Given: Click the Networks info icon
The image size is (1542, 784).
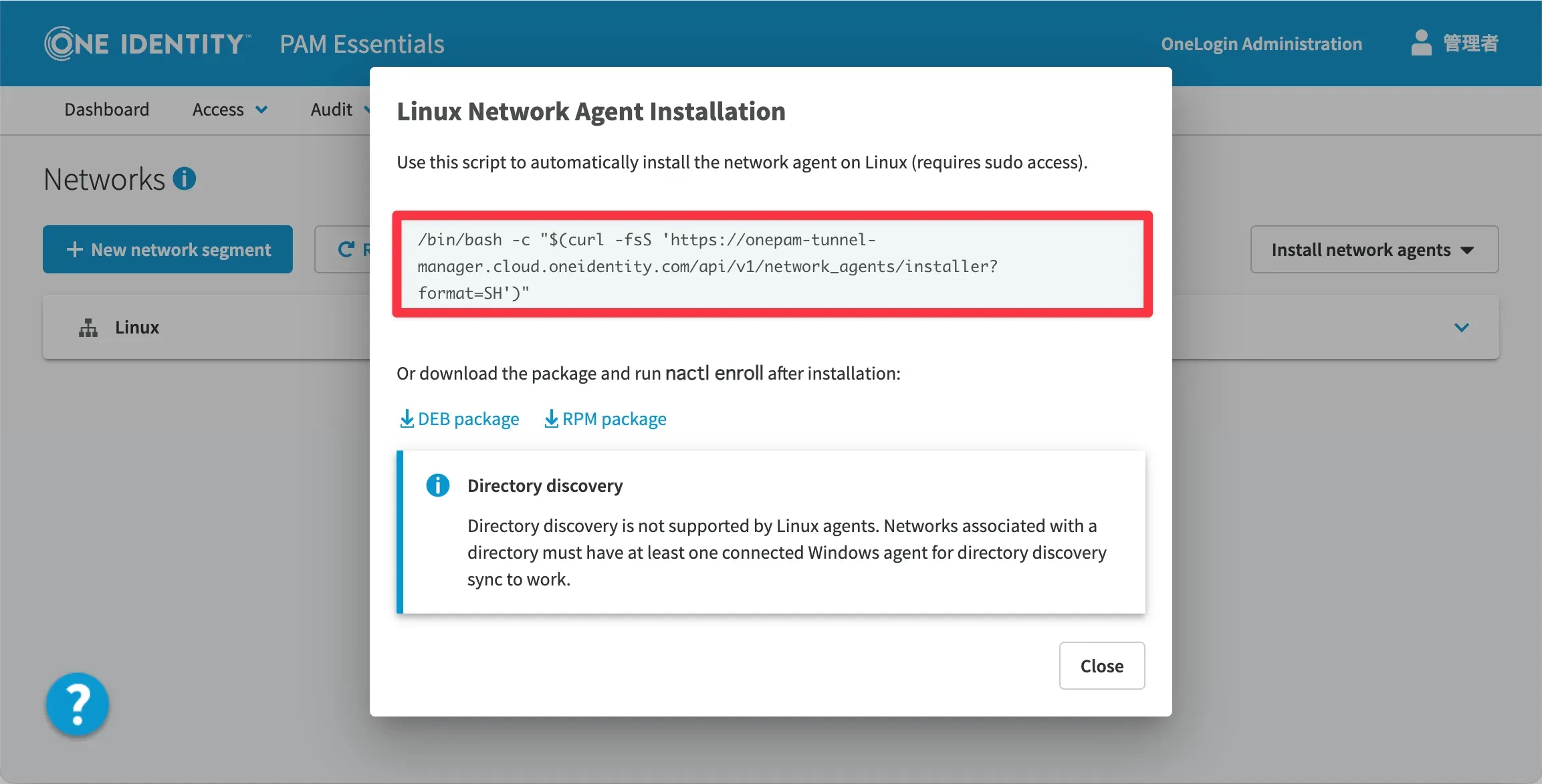Looking at the screenshot, I should point(184,178).
